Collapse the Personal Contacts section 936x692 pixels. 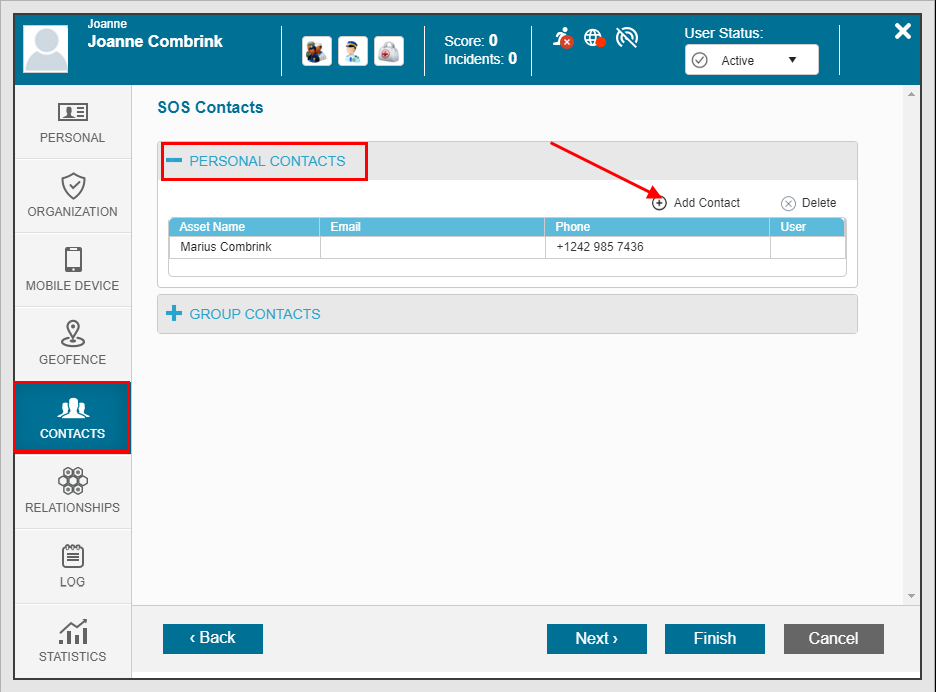(x=174, y=161)
